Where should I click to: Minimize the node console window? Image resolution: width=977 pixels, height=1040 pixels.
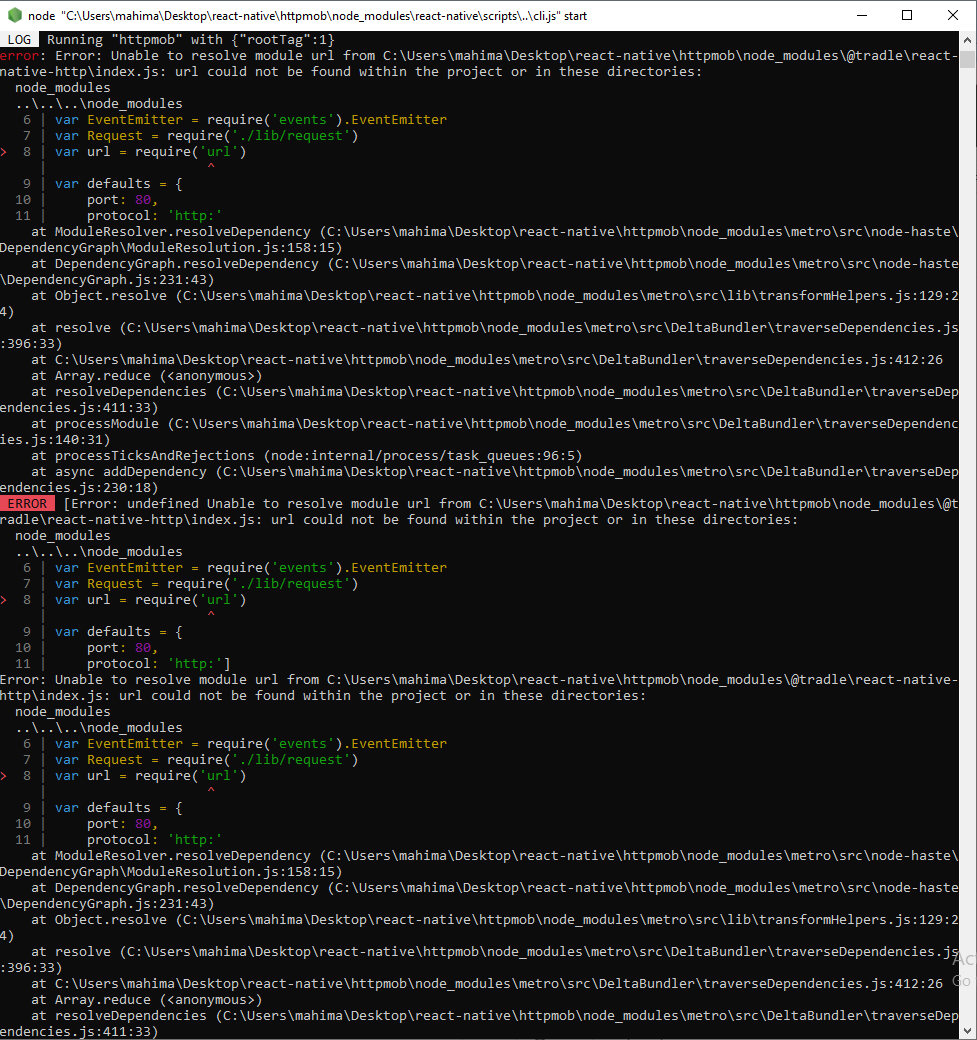[862, 15]
